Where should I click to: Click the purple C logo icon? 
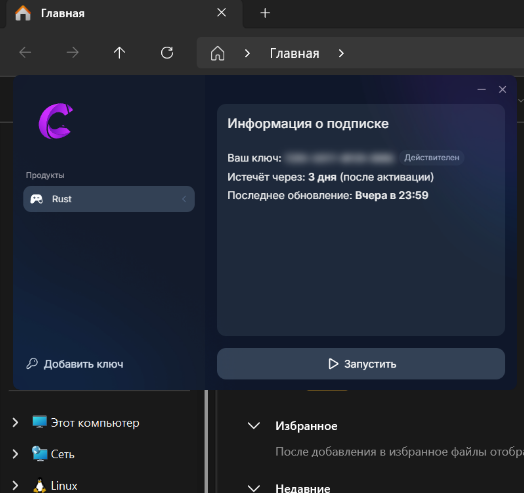click(x=56, y=121)
